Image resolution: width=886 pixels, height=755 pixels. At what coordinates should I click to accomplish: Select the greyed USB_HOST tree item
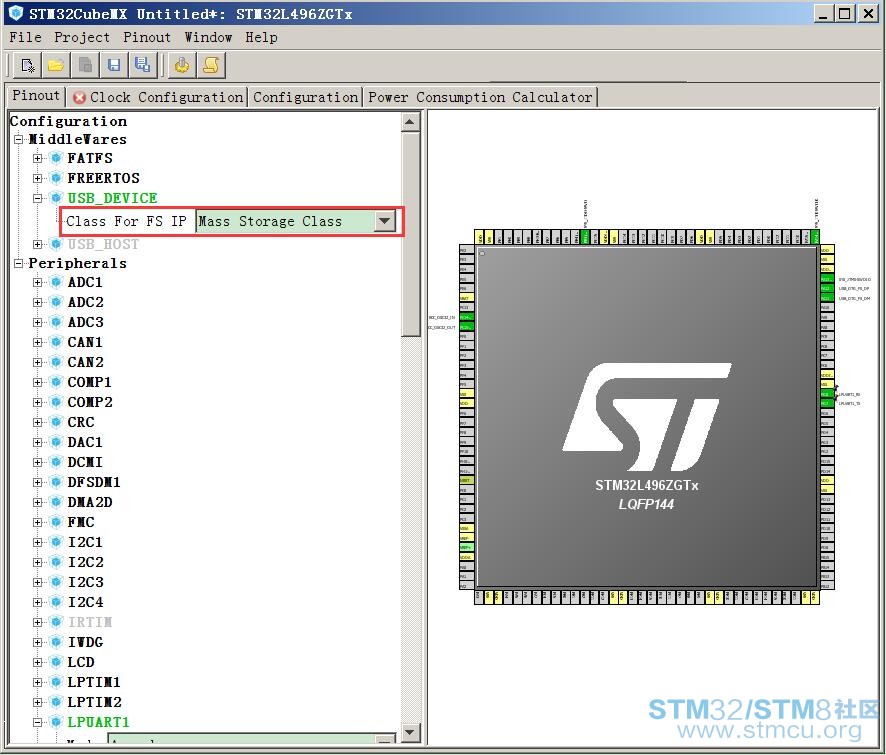(x=103, y=244)
